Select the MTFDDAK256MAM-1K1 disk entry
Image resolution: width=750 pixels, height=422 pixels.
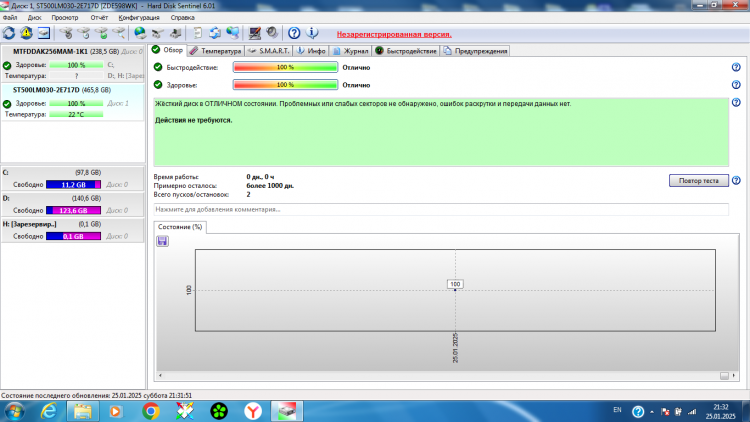coord(73,64)
